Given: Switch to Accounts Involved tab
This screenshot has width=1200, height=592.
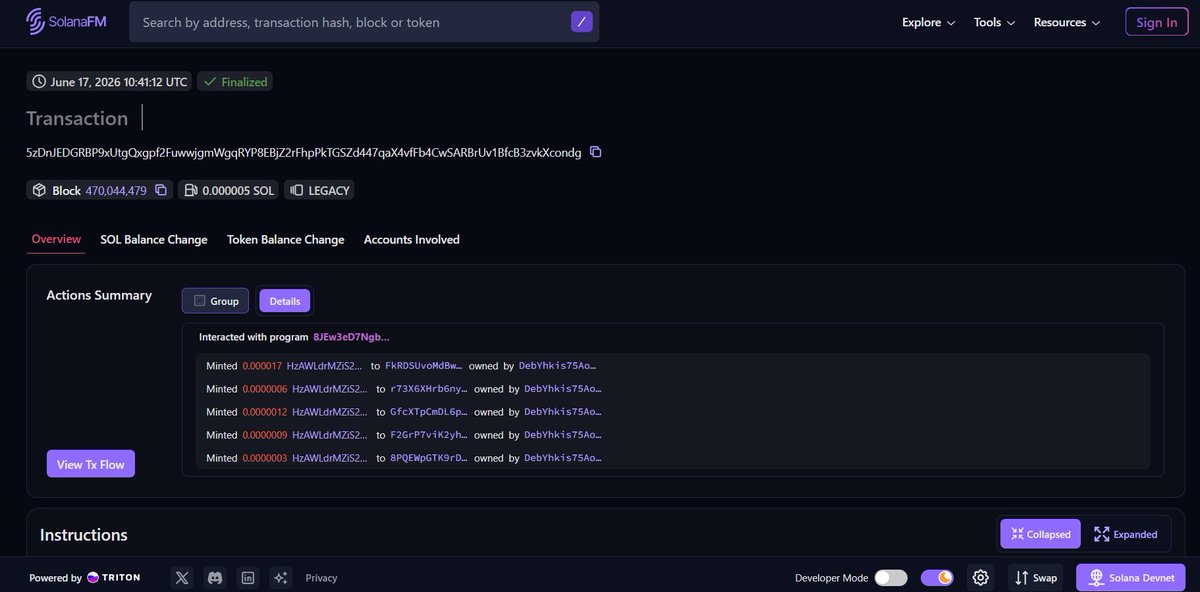Looking at the screenshot, I should [412, 240].
